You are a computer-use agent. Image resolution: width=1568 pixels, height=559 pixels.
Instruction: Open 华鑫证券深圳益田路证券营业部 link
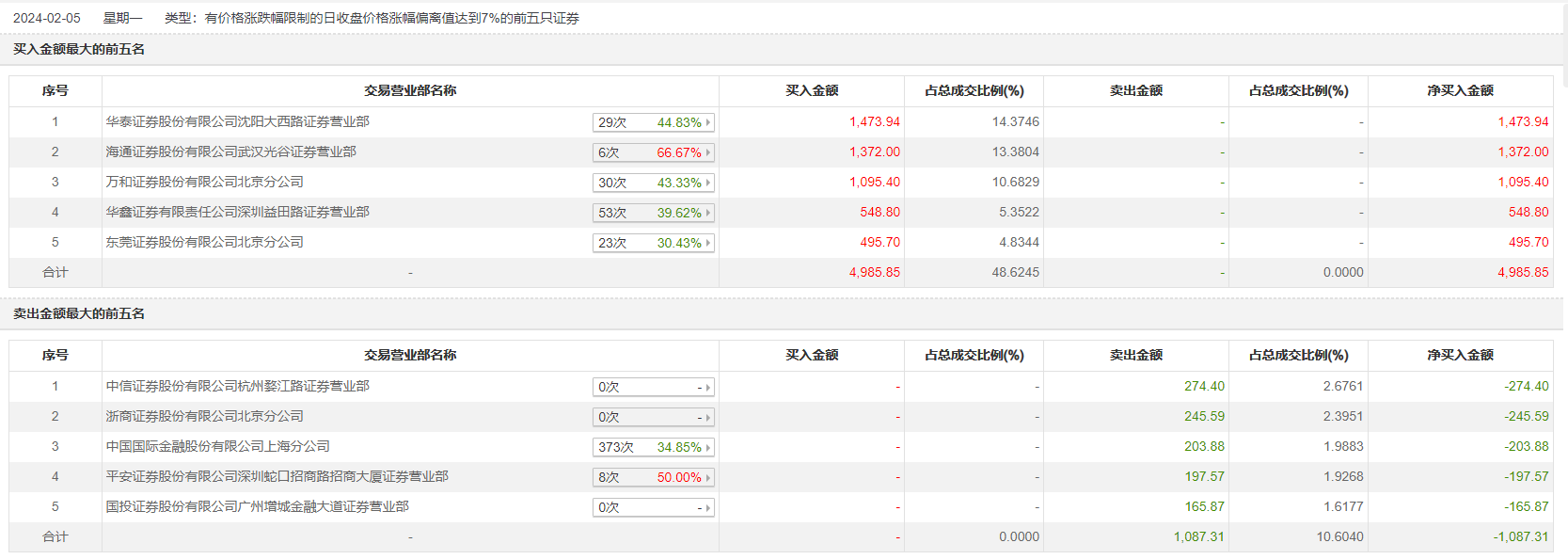(237, 213)
